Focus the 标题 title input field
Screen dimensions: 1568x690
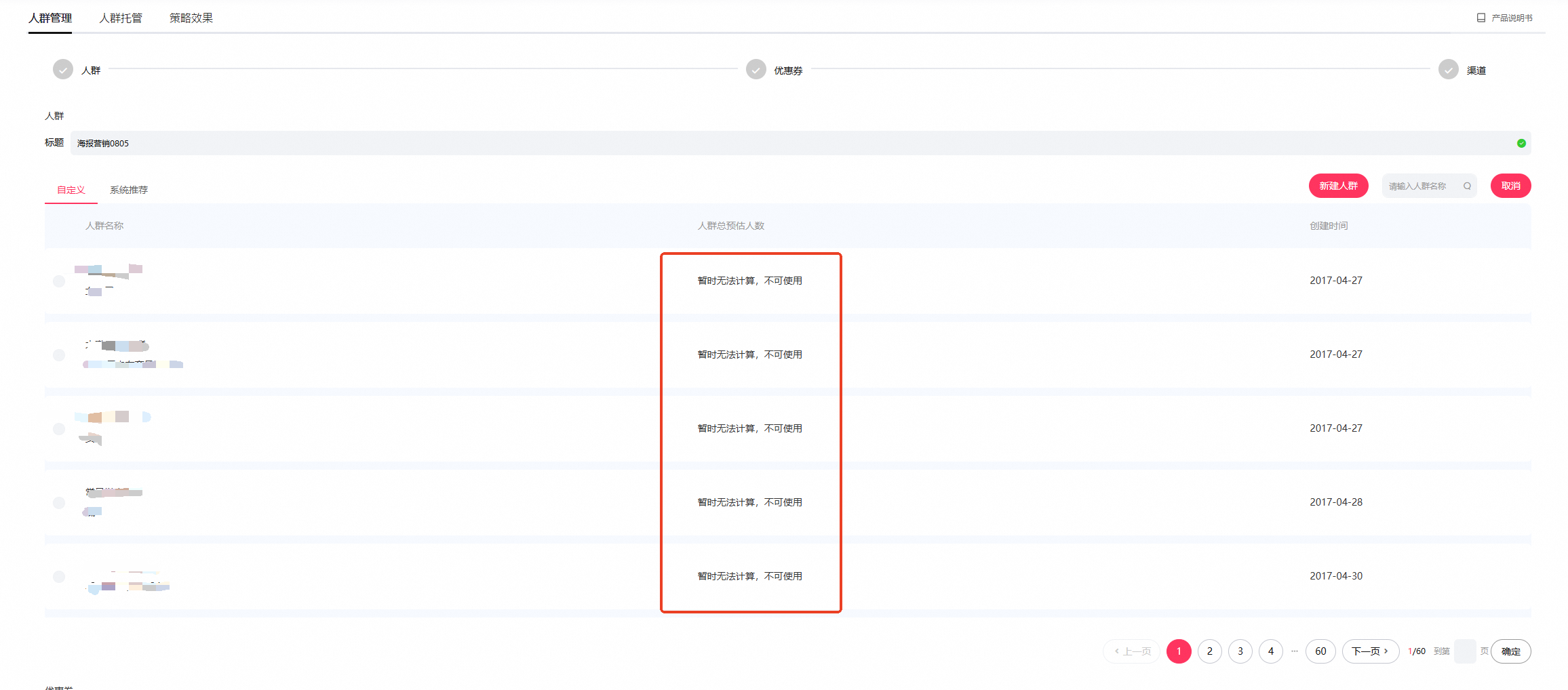[x=800, y=143]
